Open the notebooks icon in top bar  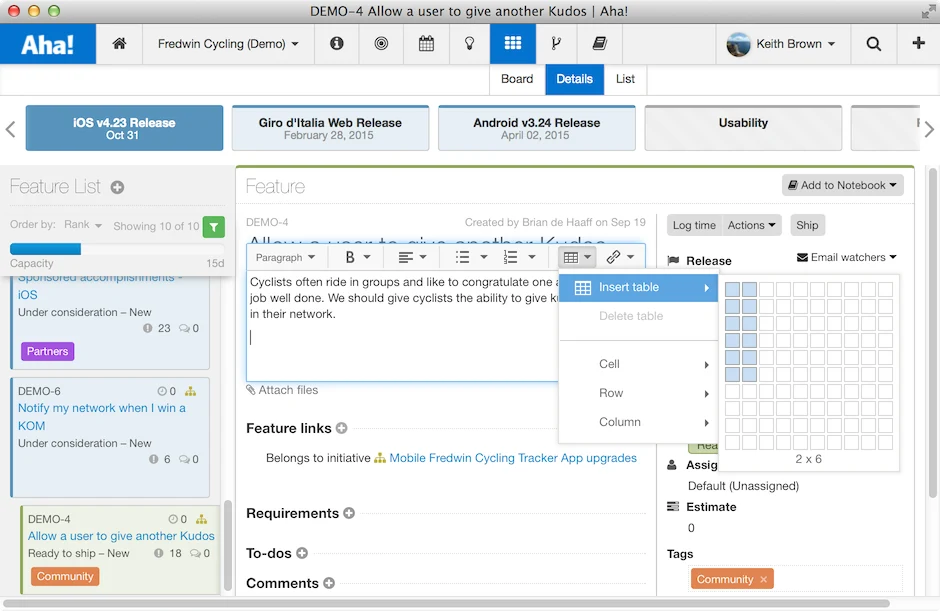599,43
